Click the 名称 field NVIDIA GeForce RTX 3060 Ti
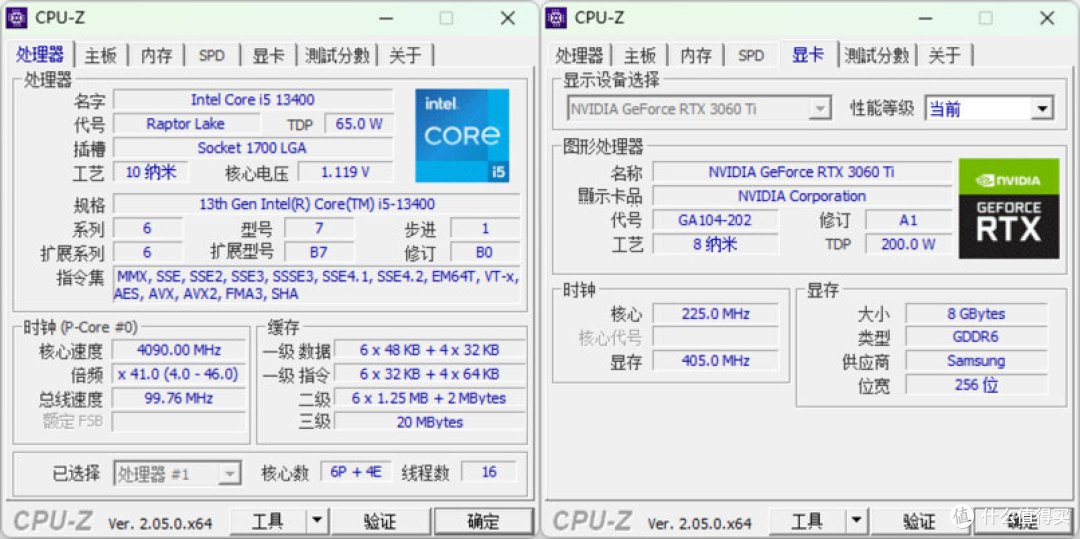Image resolution: width=1080 pixels, height=539 pixels. pyautogui.click(x=802, y=172)
